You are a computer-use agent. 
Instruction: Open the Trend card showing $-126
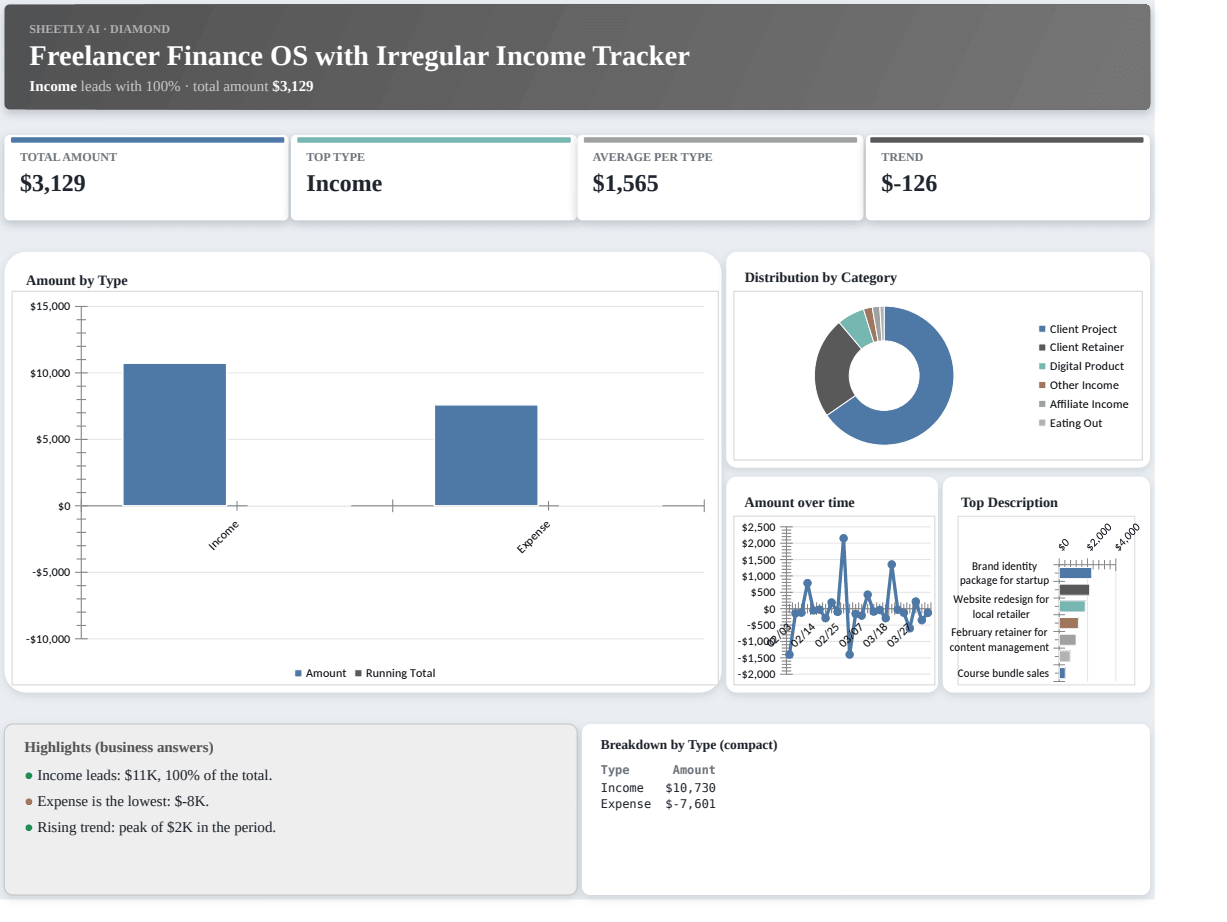pyautogui.click(x=1007, y=178)
